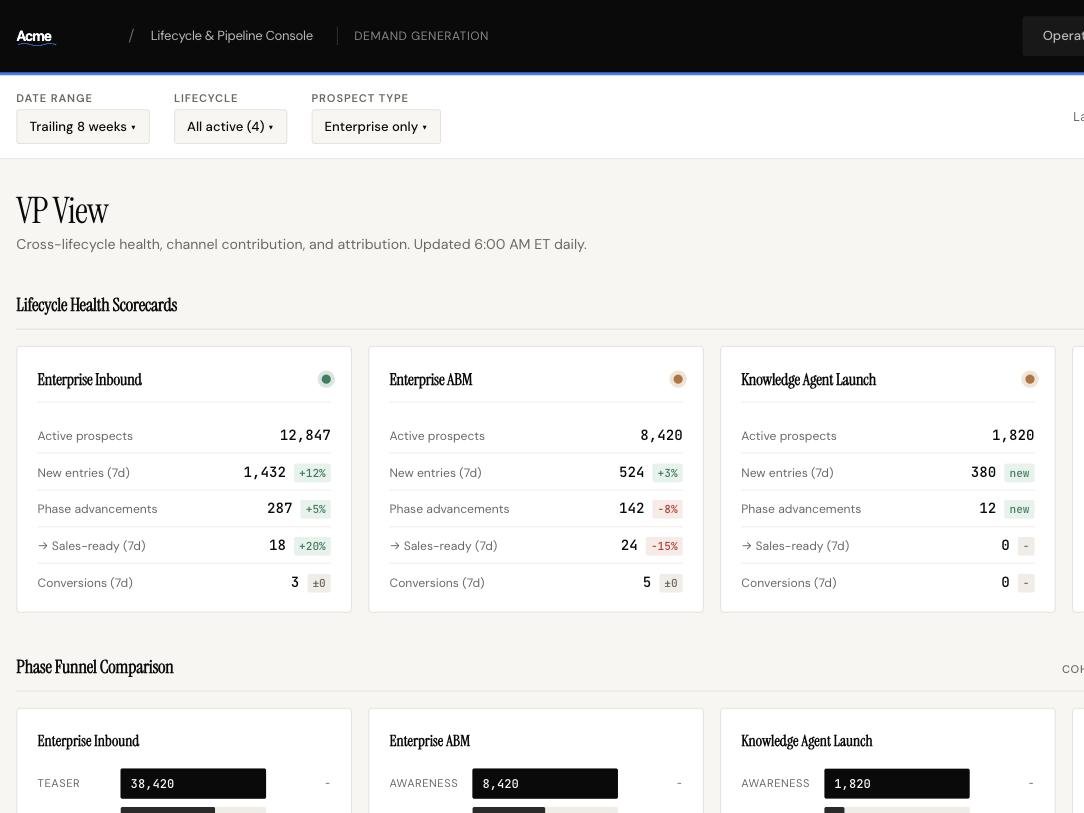Screen dimensions: 1084x813
Task: Click the -15% sales-ready badge
Action: [664, 546]
